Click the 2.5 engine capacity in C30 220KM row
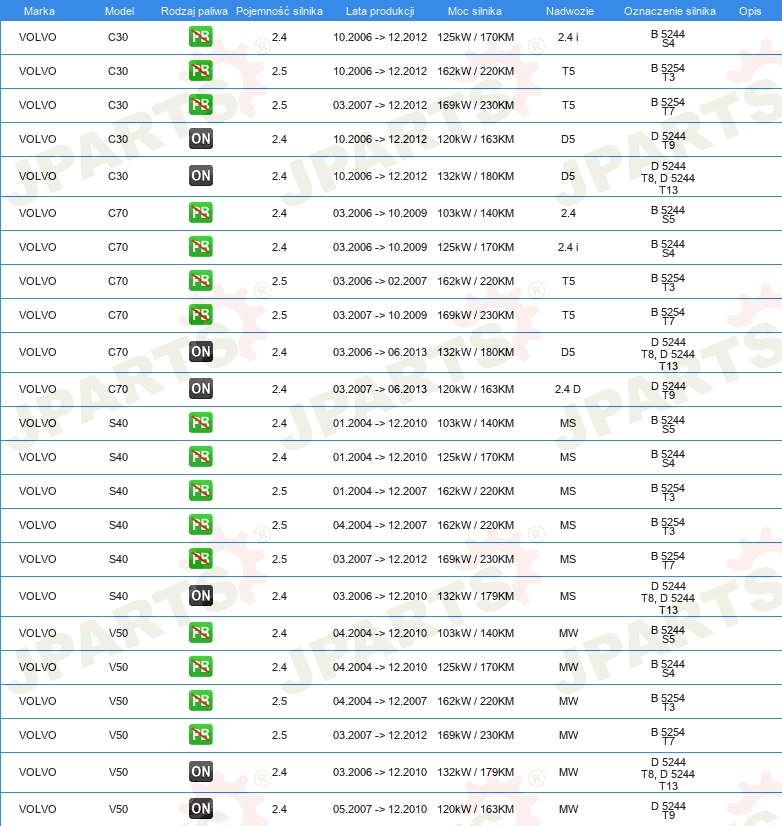 (x=279, y=71)
